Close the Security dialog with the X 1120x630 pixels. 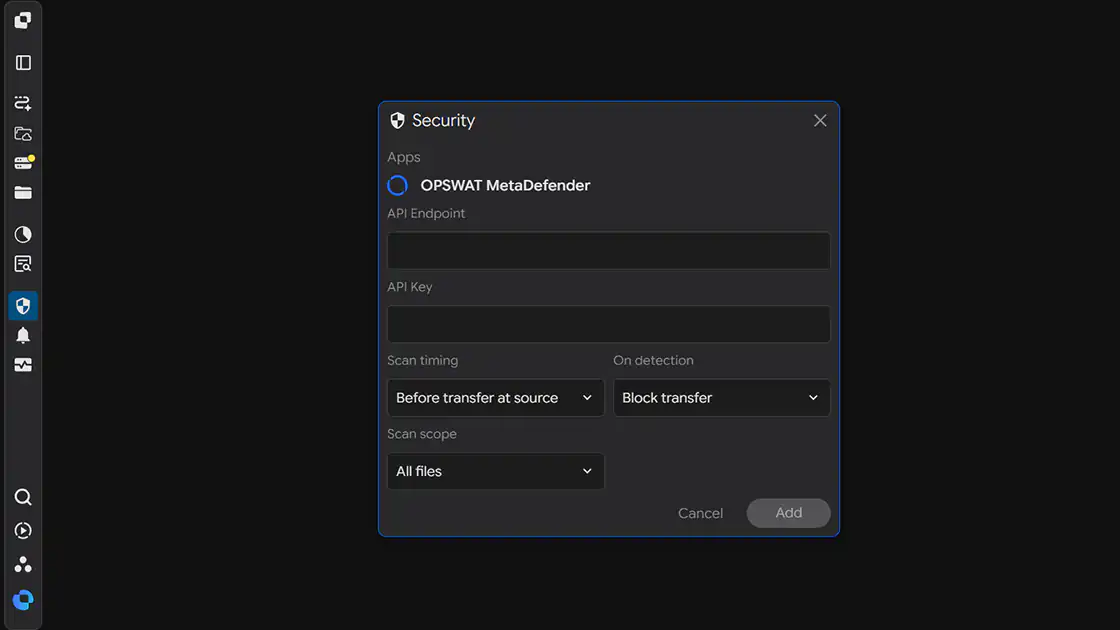pos(820,121)
